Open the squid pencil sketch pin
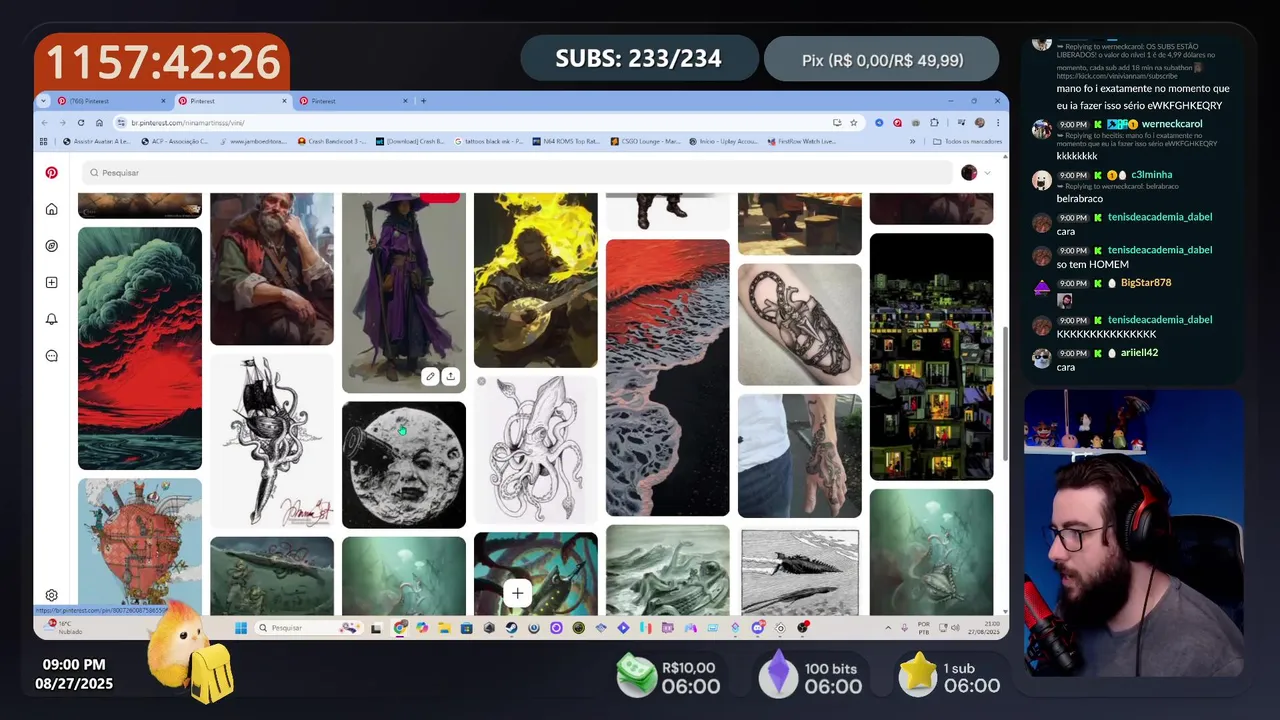This screenshot has height=720, width=1280. click(536, 450)
